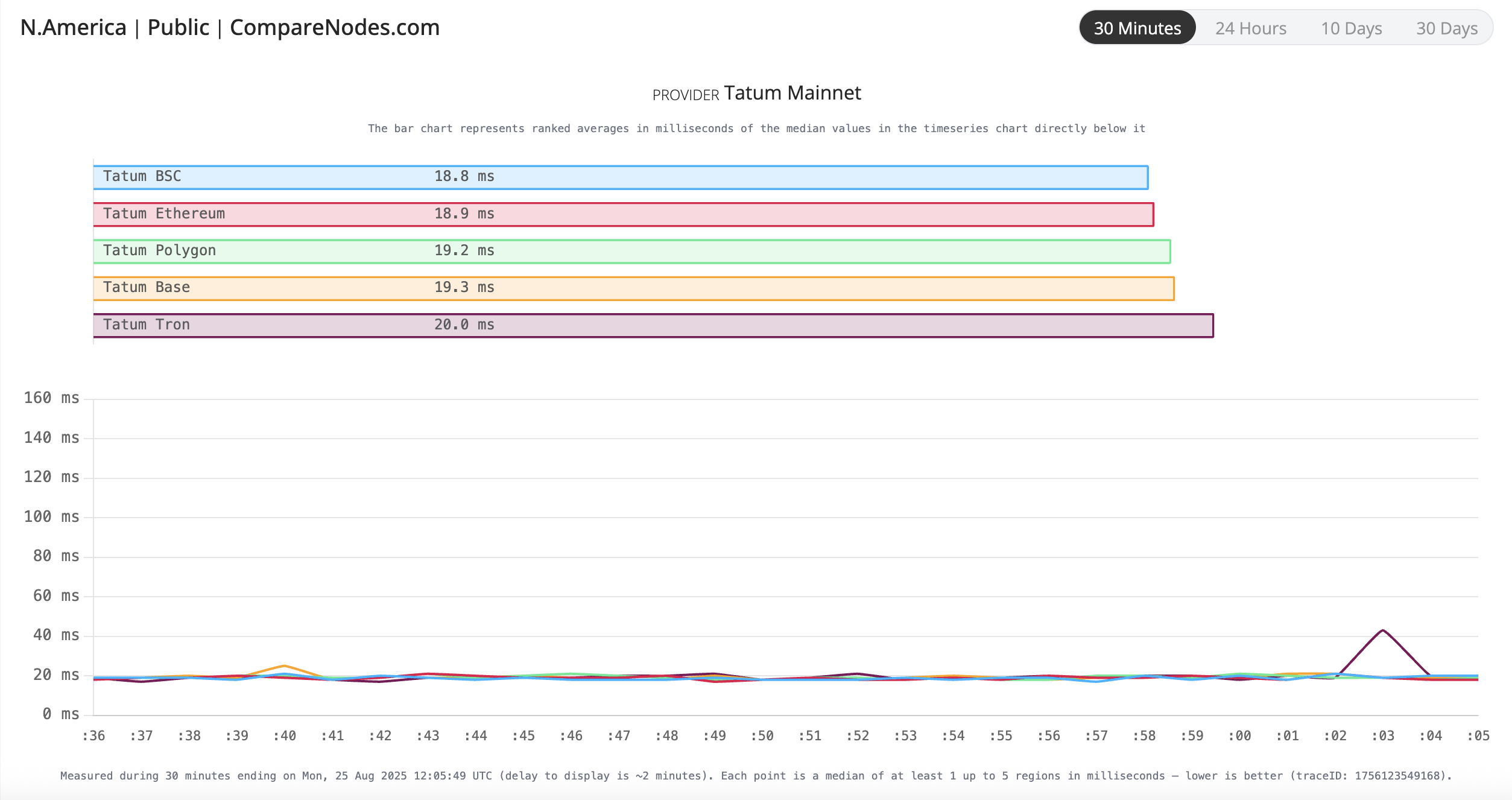
Task: Click the ':56' x-axis tick label
Action: click(1048, 736)
